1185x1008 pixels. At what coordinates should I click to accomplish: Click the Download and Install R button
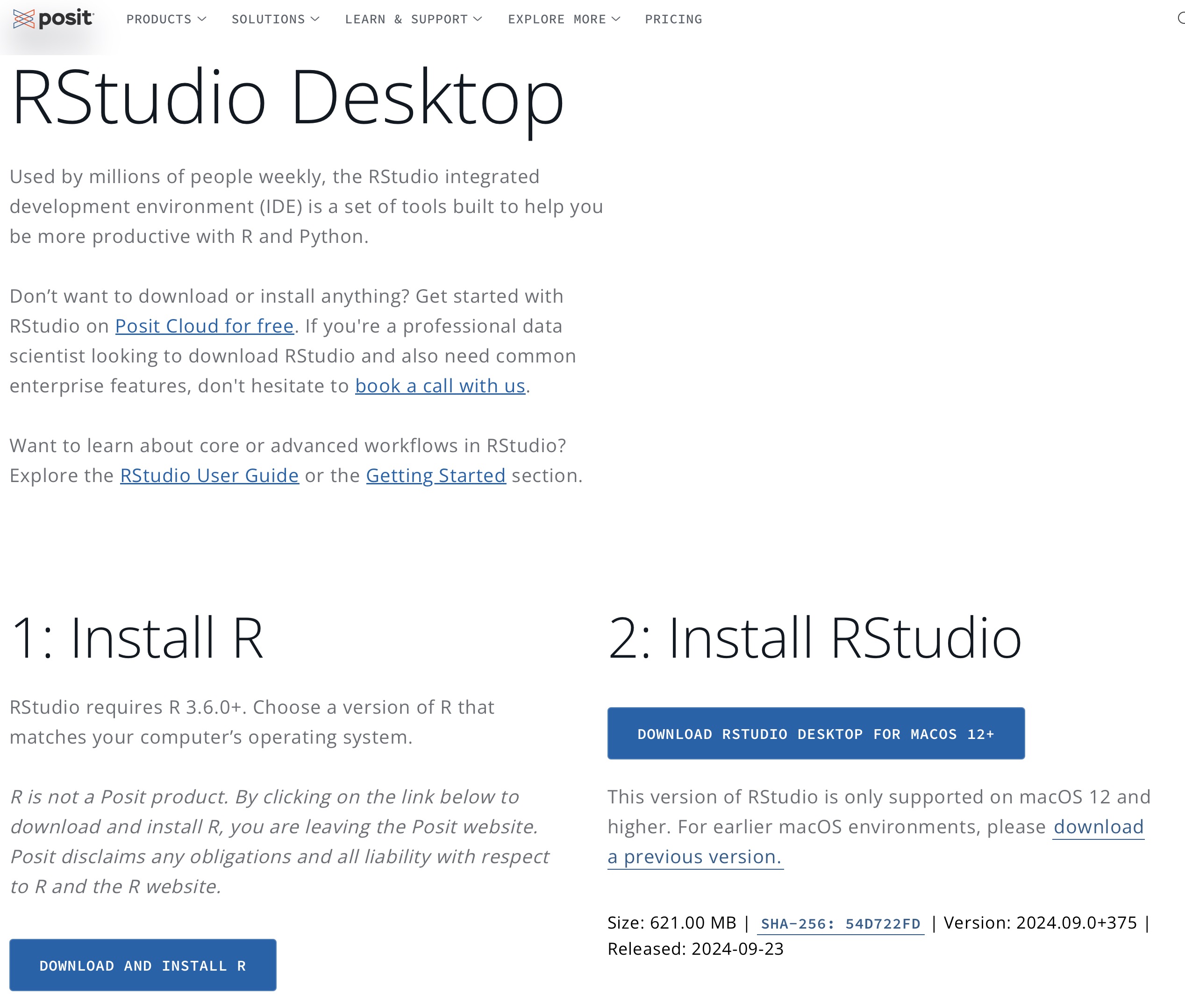click(x=143, y=965)
